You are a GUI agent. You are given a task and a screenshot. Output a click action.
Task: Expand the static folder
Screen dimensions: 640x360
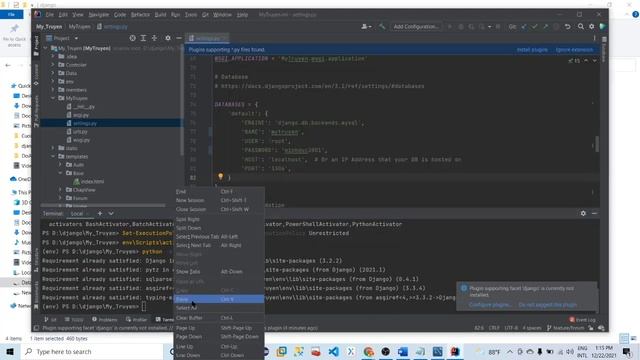pos(53,148)
